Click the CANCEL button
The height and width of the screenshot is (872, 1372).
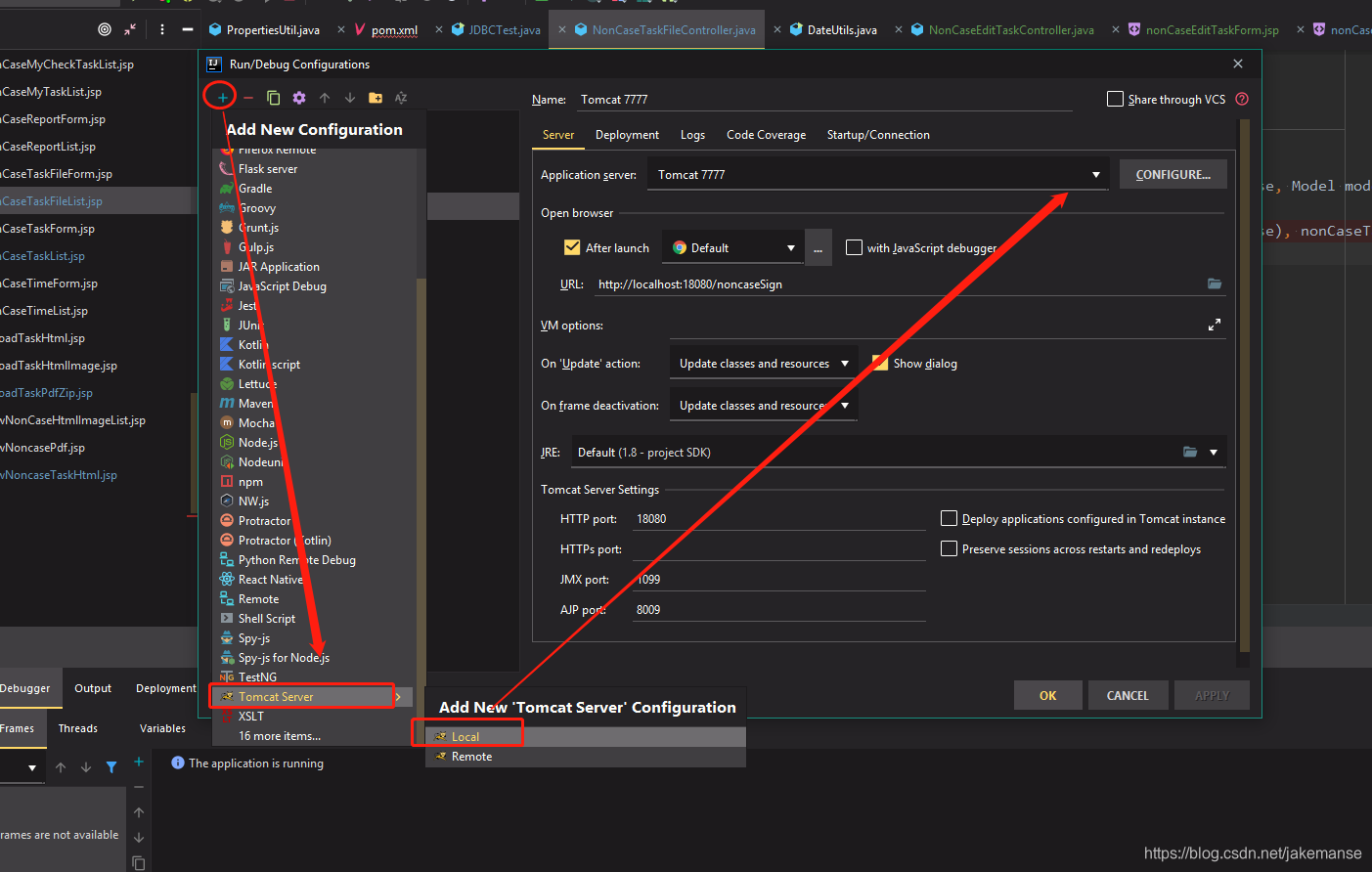coord(1128,695)
